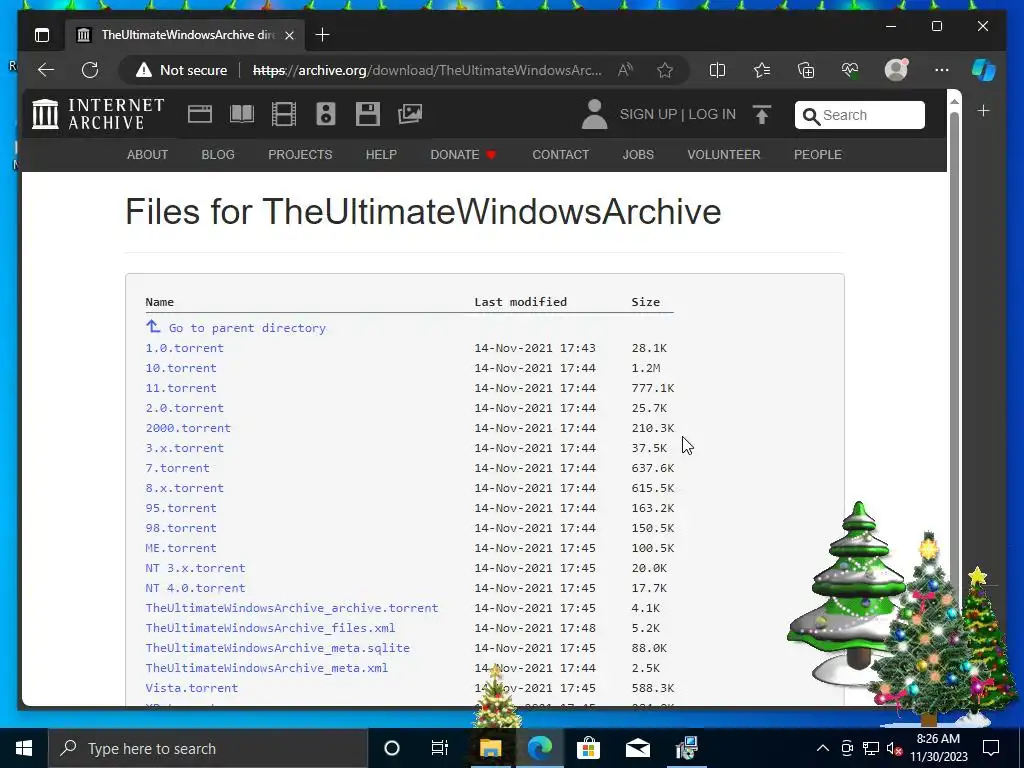Click the Archive Search field
1024x768 pixels.
[x=859, y=115]
